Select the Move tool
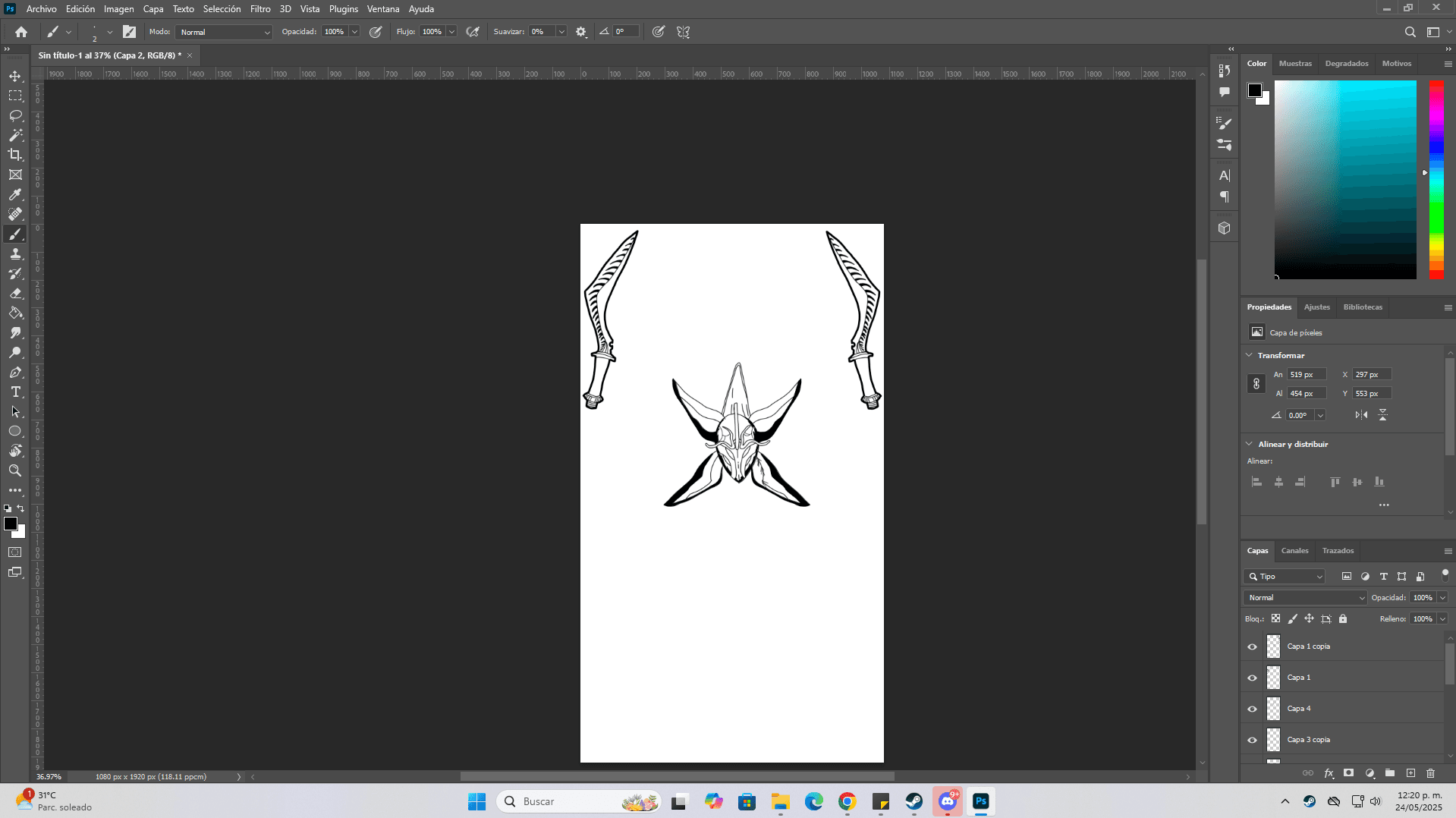Screen dimensions: 1456x818 (15, 76)
